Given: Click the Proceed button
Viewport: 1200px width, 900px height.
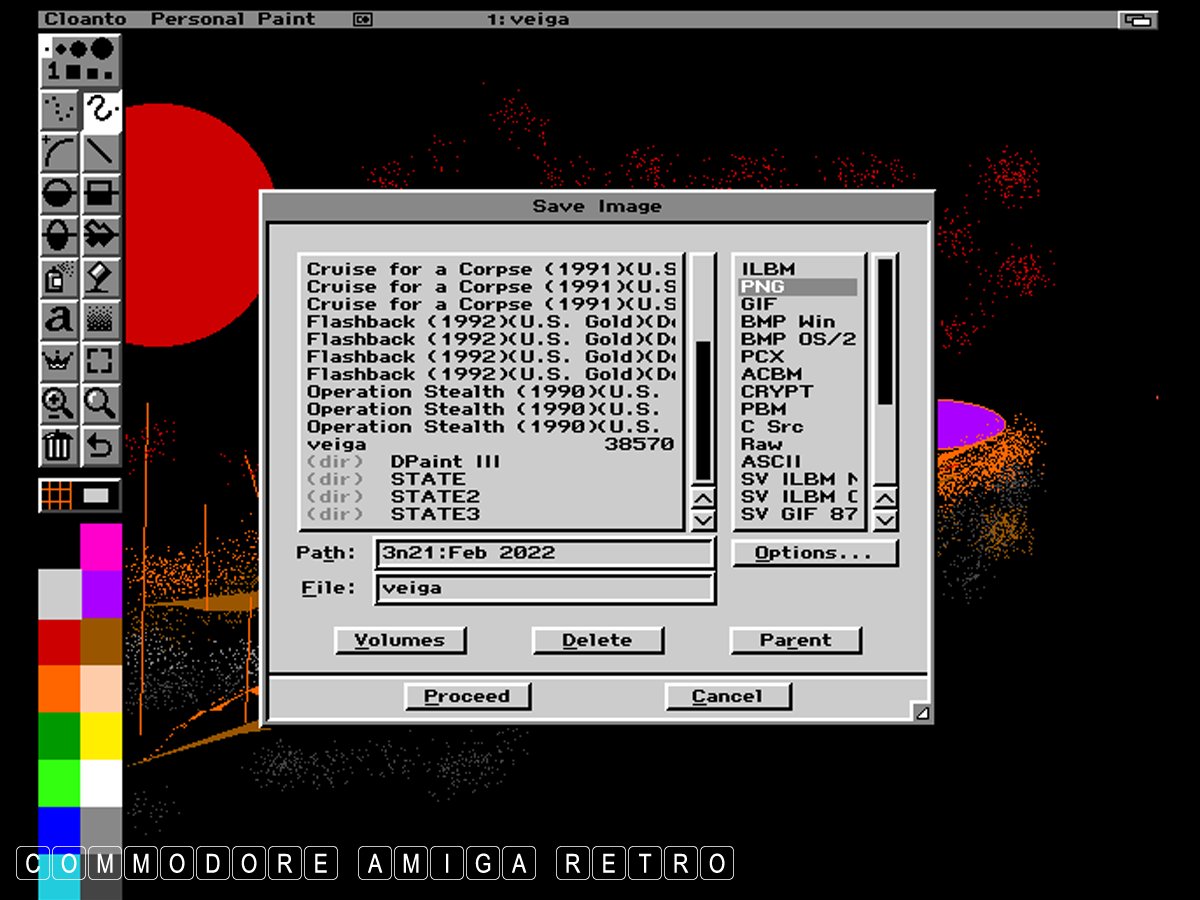Looking at the screenshot, I should 467,696.
